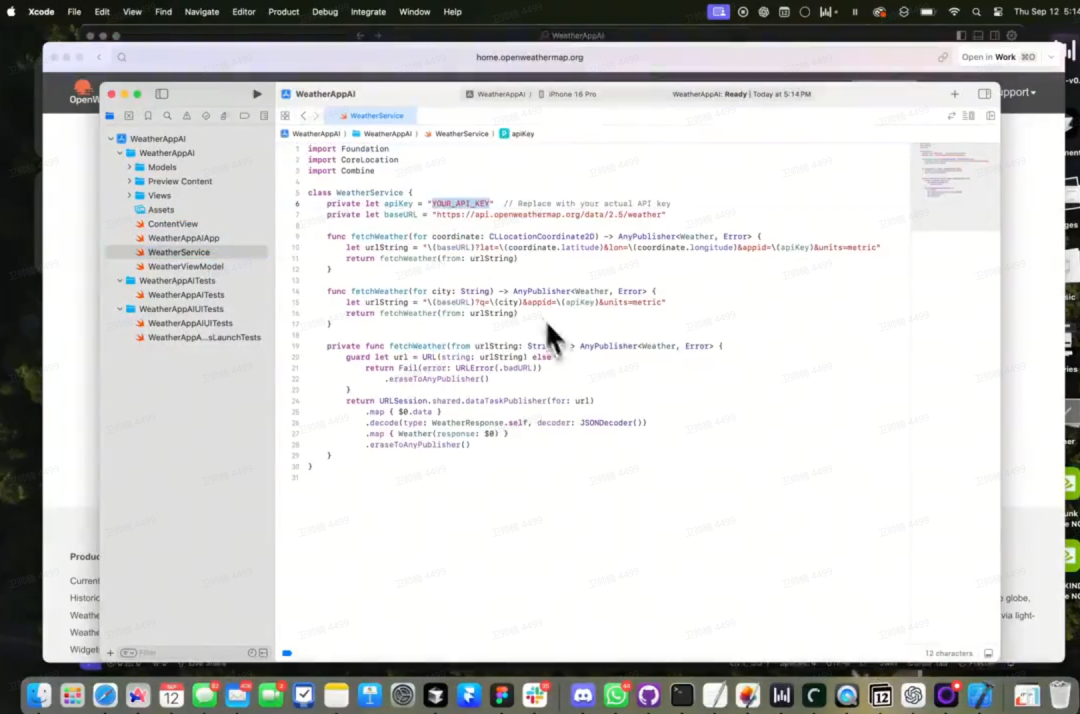Open the Source Control navigator icon

pos(129,116)
